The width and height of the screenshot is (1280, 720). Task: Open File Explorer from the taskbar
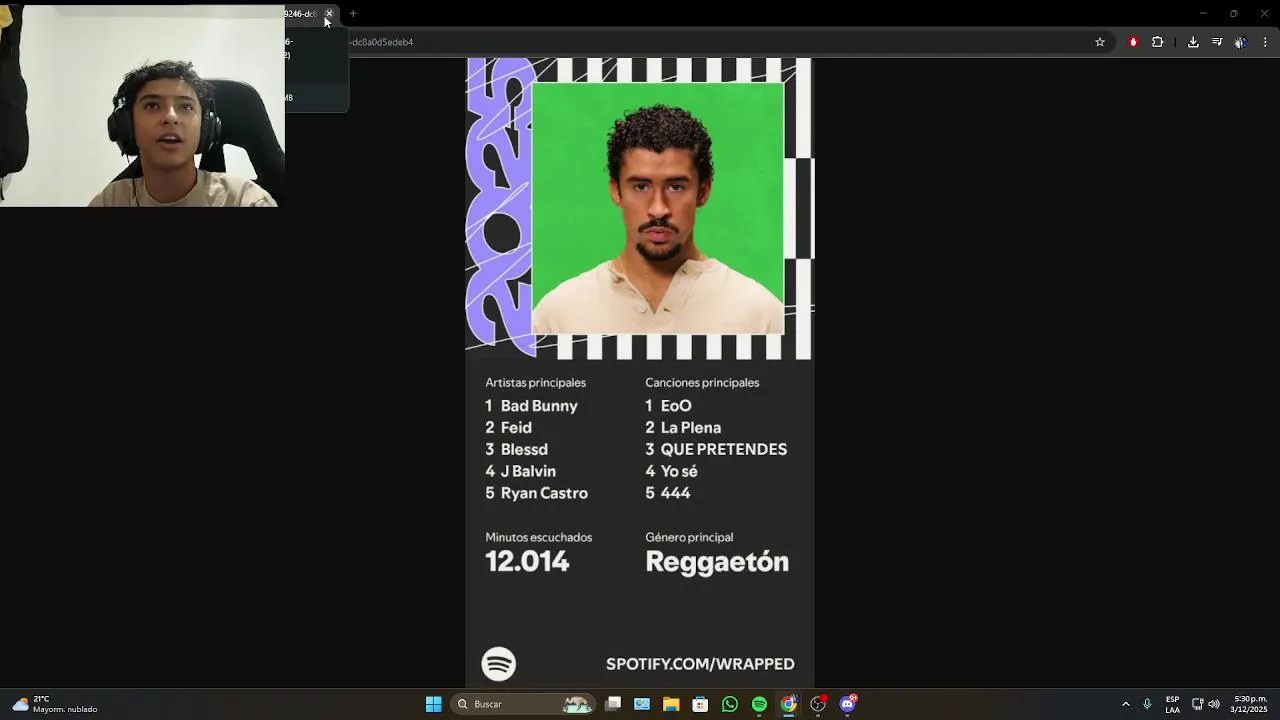[x=671, y=704]
